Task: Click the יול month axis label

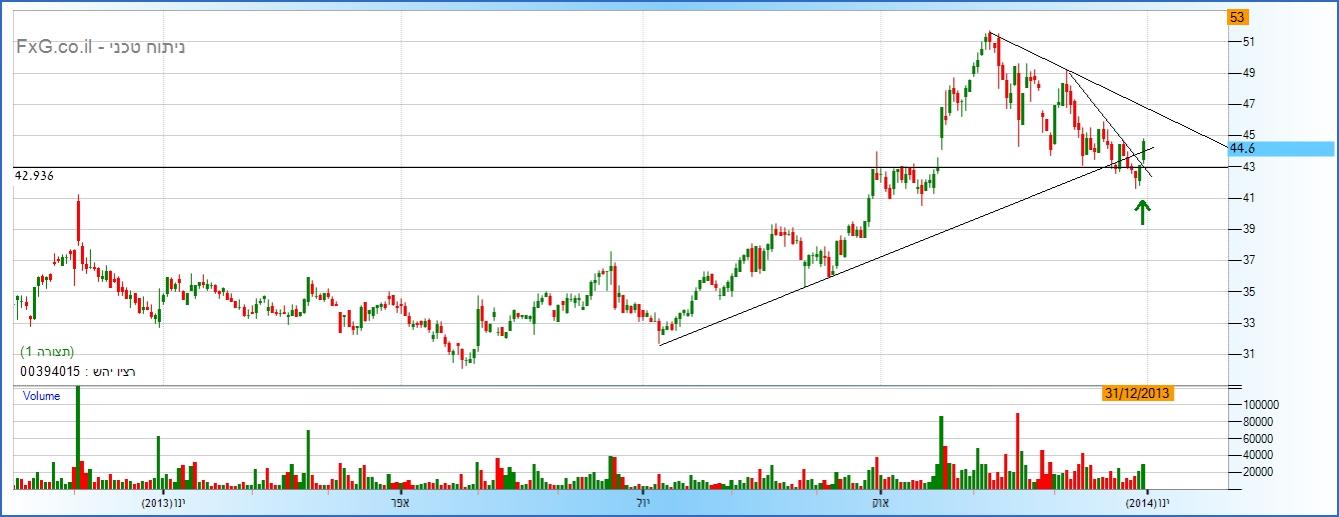Action: (x=642, y=502)
